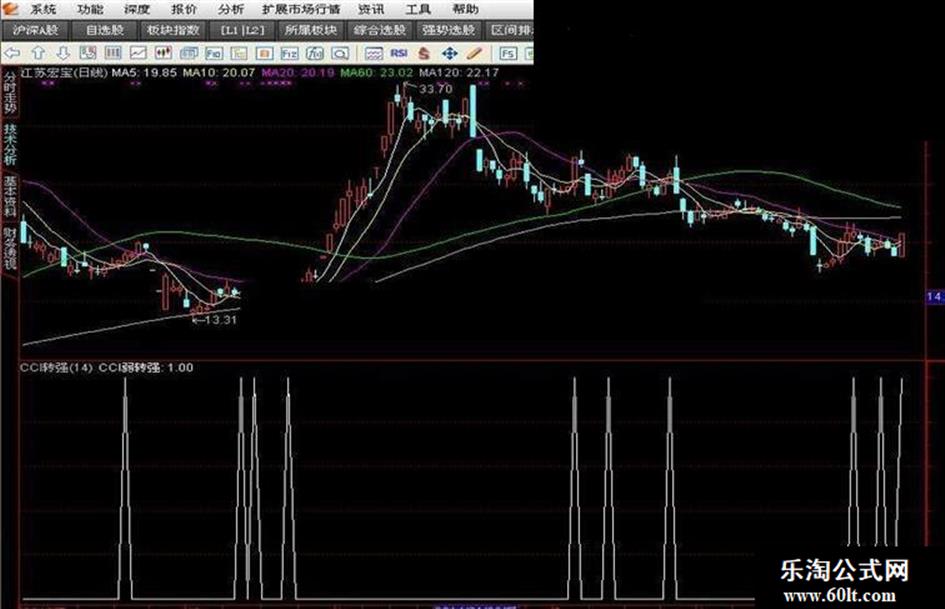The image size is (945, 609).
Task: Click the red S toolbar icon
Action: (x=424, y=54)
